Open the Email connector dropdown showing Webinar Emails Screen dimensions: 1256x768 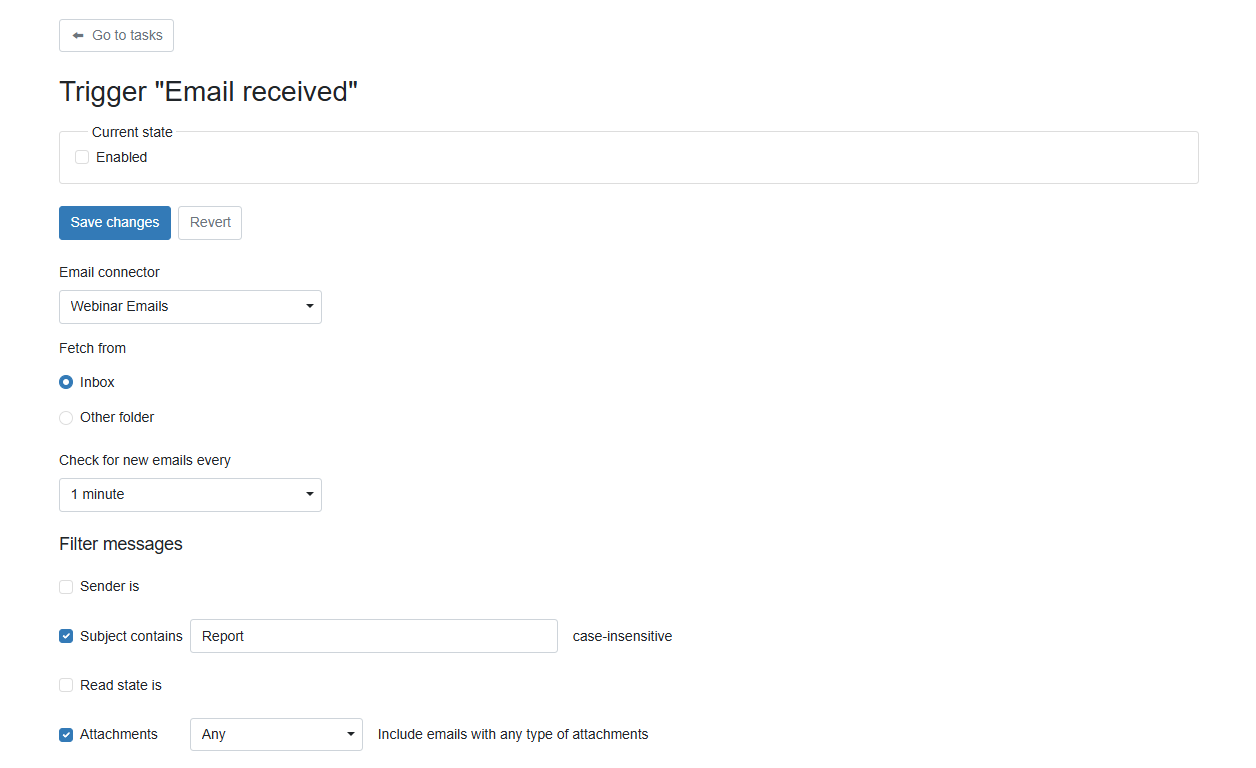pos(190,307)
